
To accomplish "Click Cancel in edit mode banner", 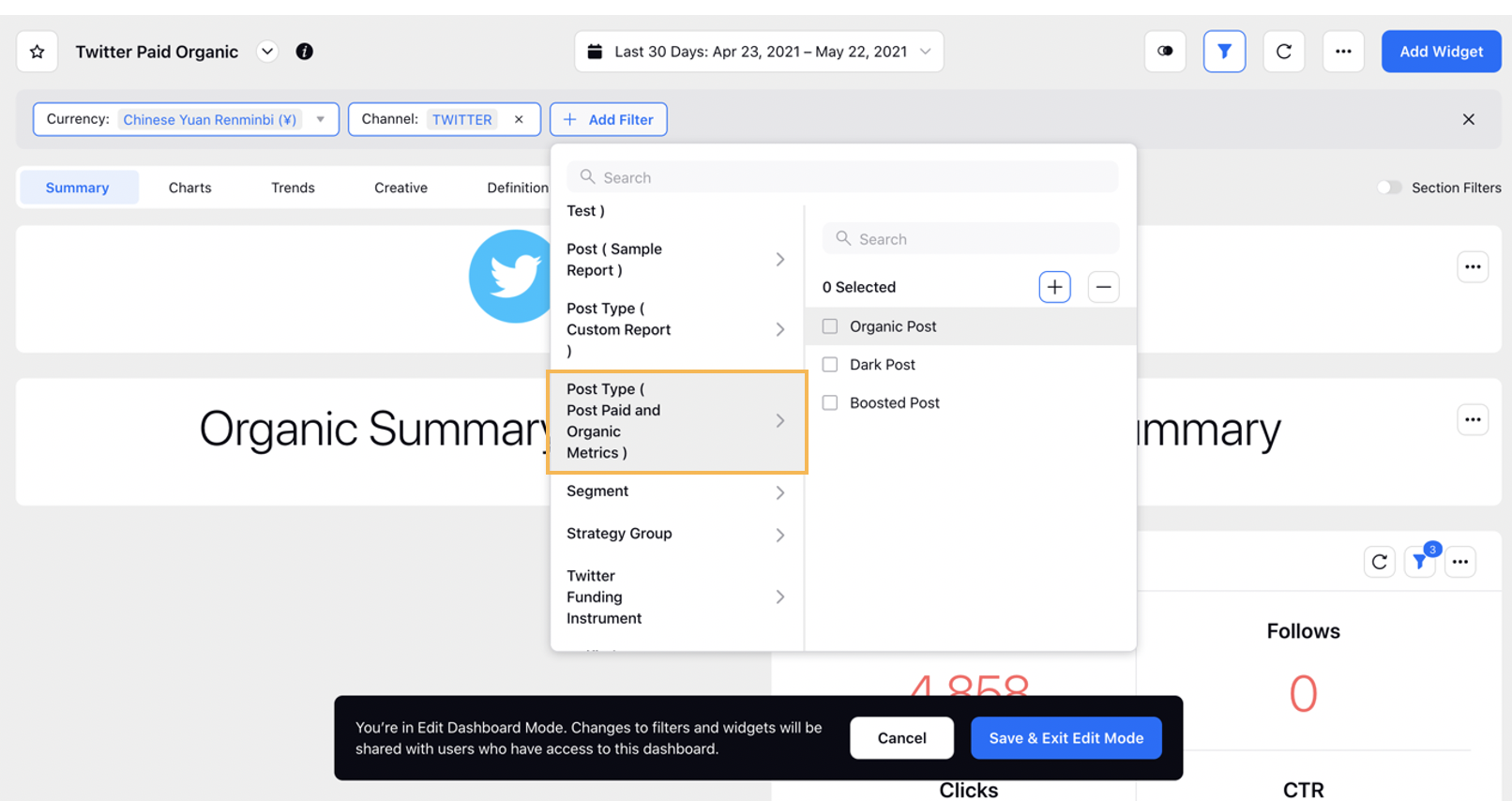I will 901,738.
